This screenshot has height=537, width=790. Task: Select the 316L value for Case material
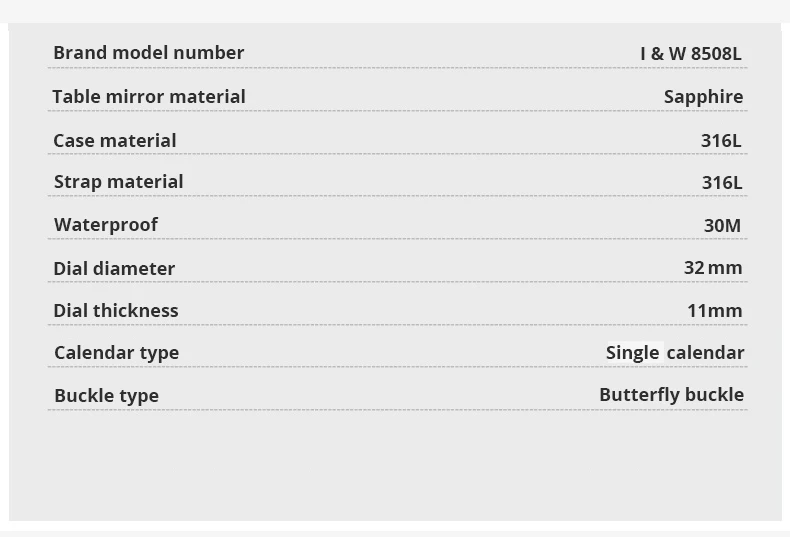(x=720, y=141)
